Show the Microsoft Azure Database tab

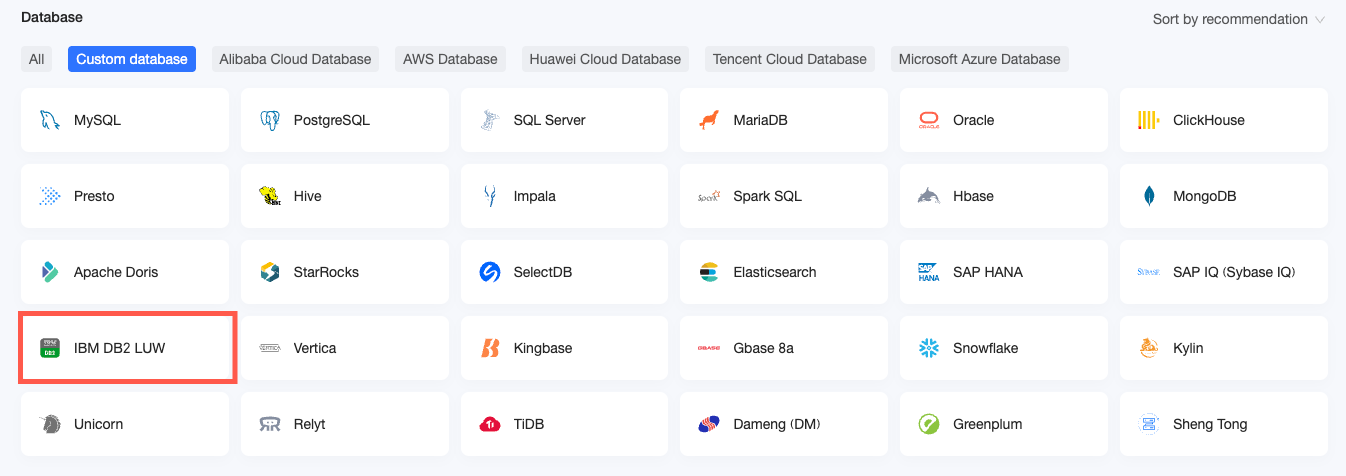[979, 59]
